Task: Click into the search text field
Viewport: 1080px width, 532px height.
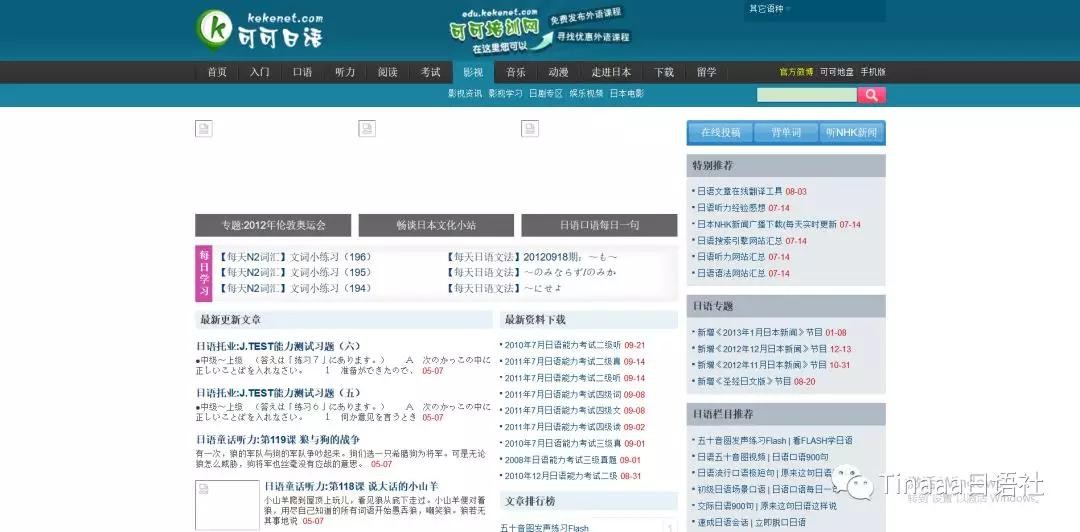Action: 806,95
